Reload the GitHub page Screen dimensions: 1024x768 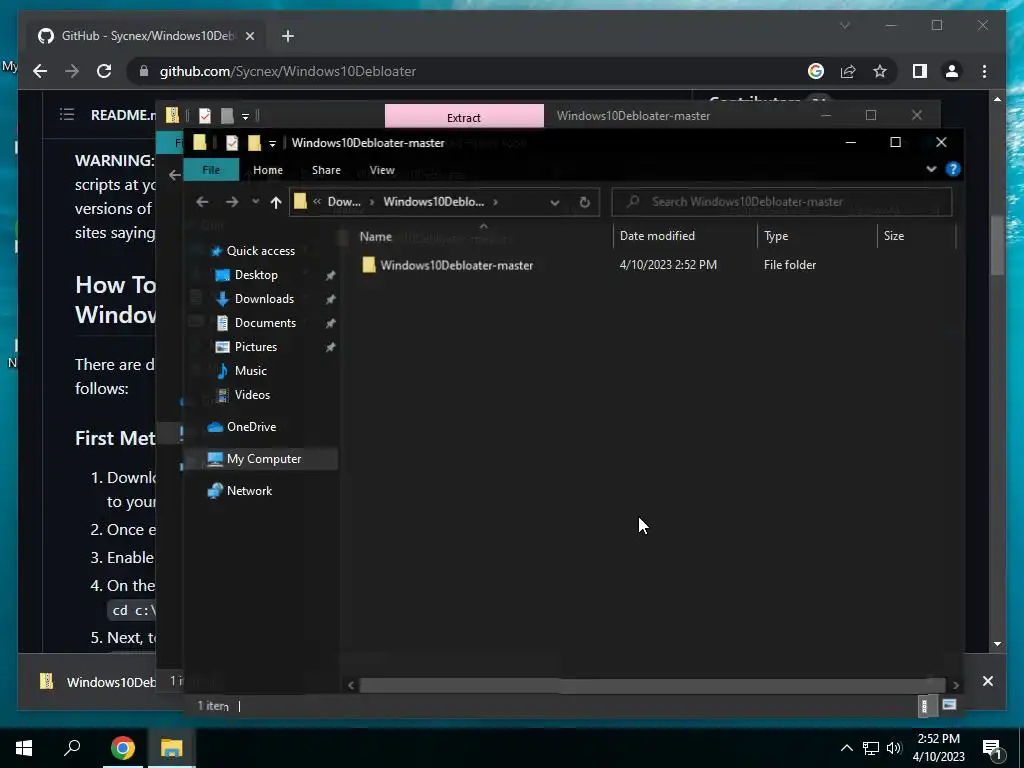[x=104, y=71]
